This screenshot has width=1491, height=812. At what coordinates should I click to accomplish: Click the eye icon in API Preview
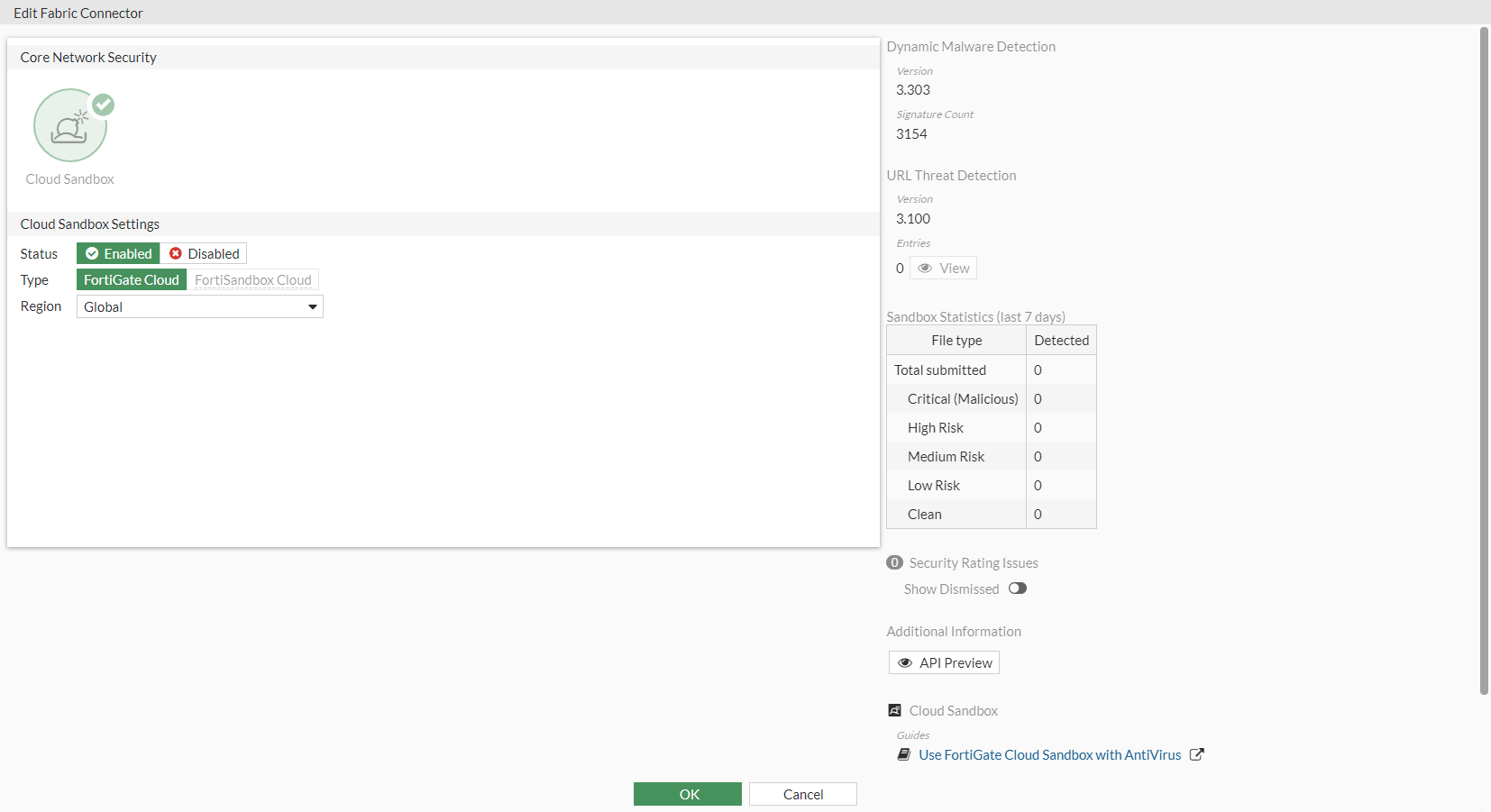click(x=905, y=663)
